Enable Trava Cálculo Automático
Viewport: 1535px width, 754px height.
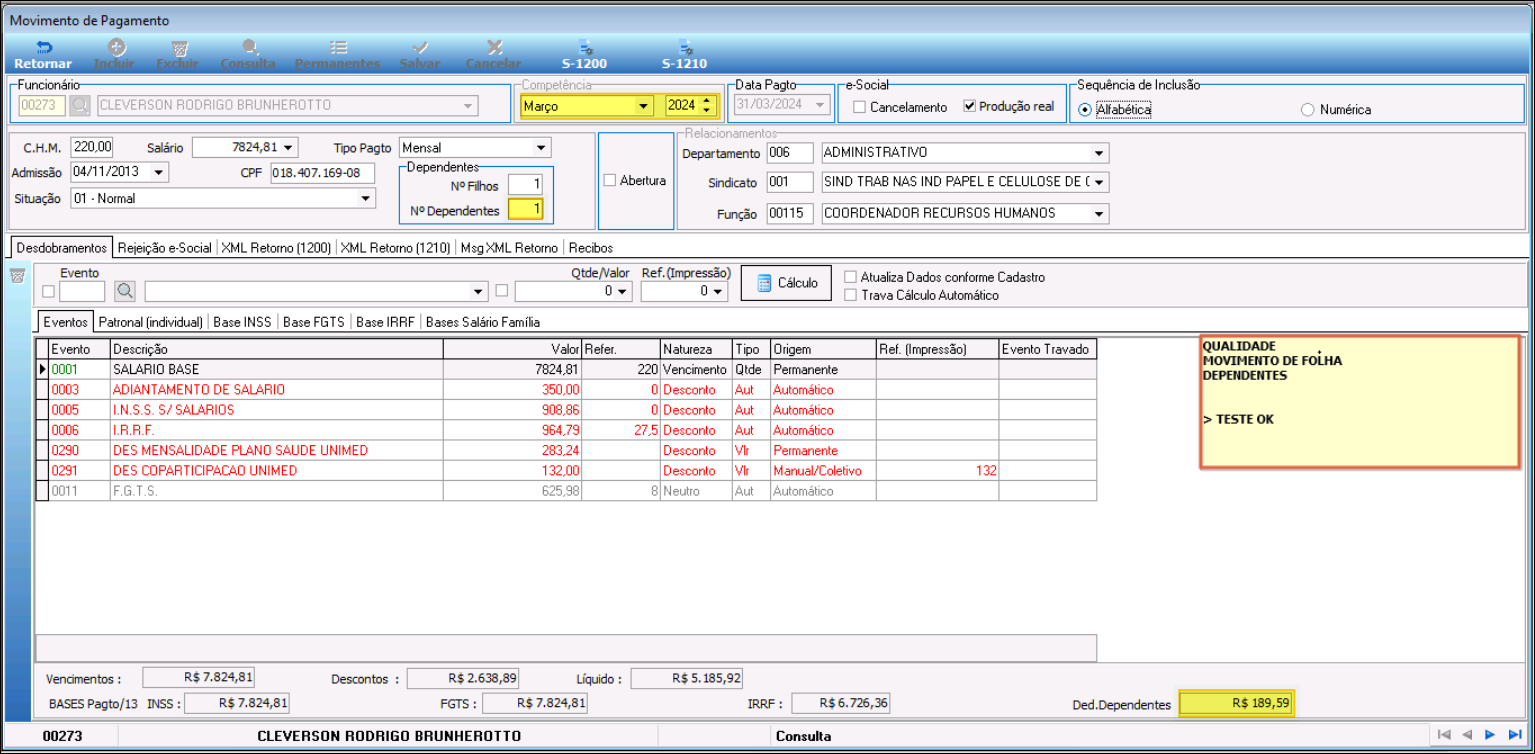pyautogui.click(x=851, y=295)
